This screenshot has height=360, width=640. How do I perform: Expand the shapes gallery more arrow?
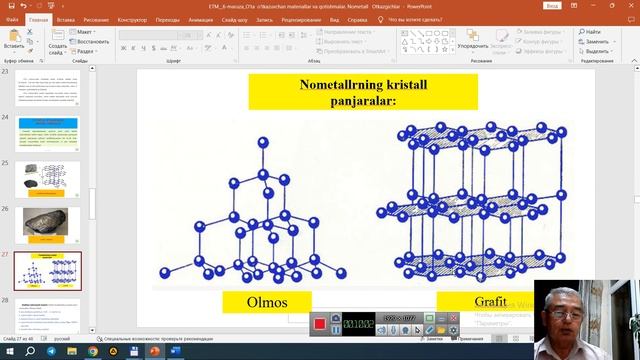(x=452, y=50)
